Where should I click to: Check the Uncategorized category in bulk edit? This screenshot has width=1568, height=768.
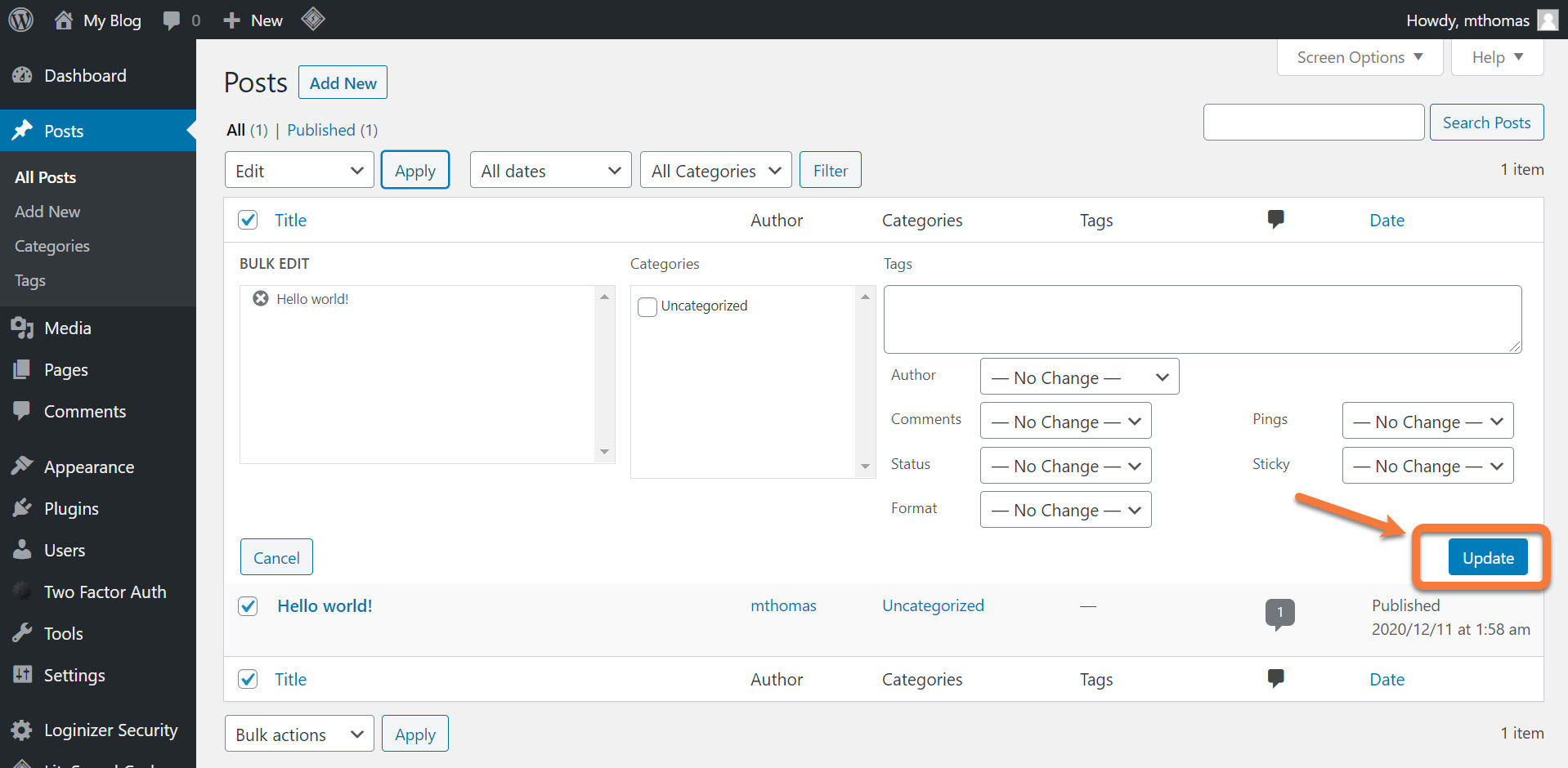tap(647, 306)
